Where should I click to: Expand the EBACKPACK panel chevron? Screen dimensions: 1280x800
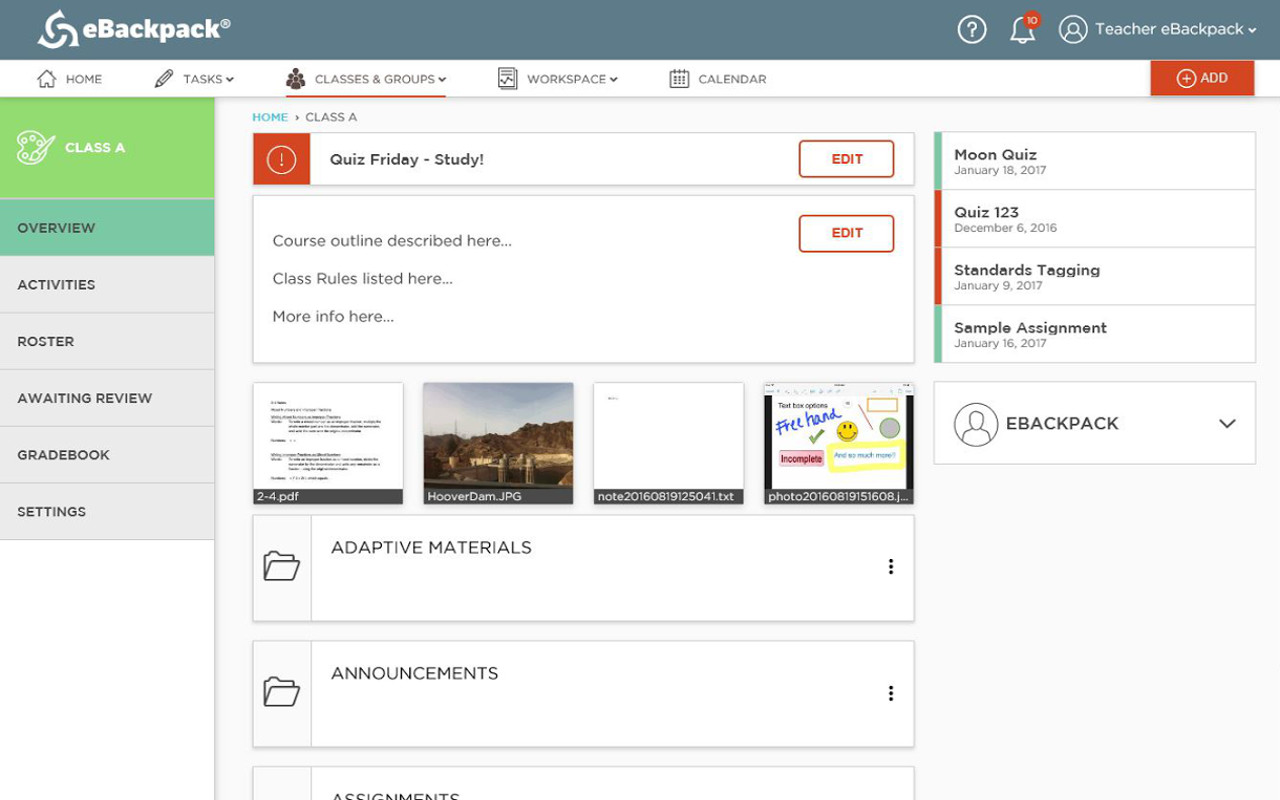[1227, 423]
